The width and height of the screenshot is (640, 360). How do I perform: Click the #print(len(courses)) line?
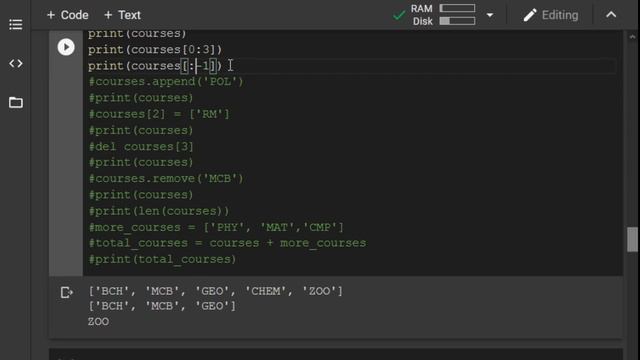pos(159,211)
